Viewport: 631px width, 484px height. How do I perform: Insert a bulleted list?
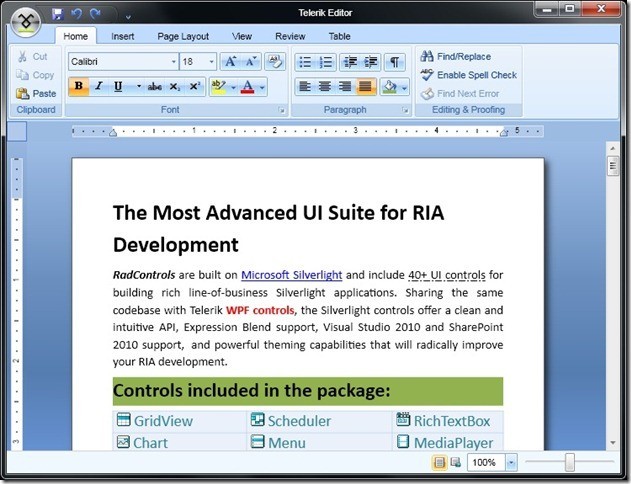tap(305, 62)
